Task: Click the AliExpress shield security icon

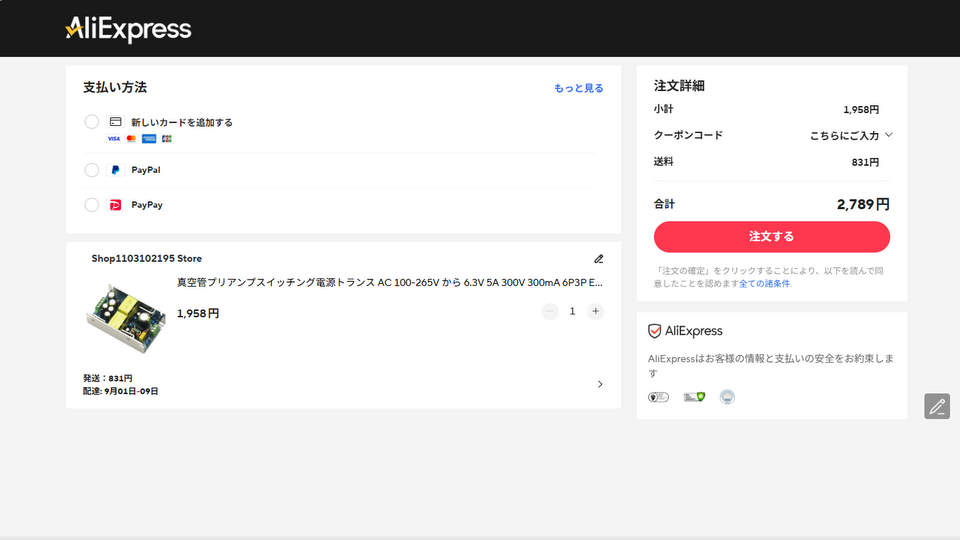Action: pyautogui.click(x=655, y=331)
